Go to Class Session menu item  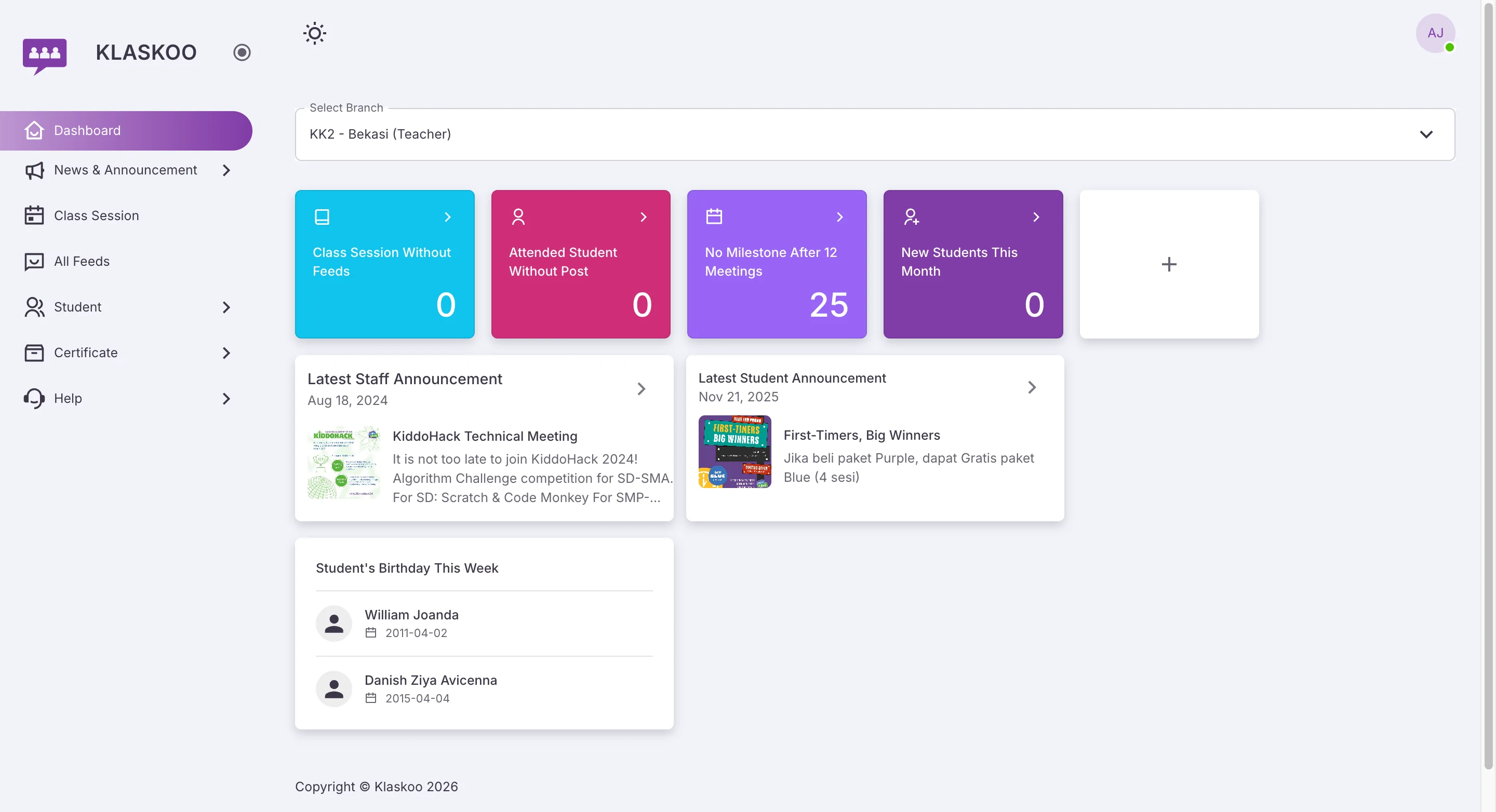(x=97, y=215)
